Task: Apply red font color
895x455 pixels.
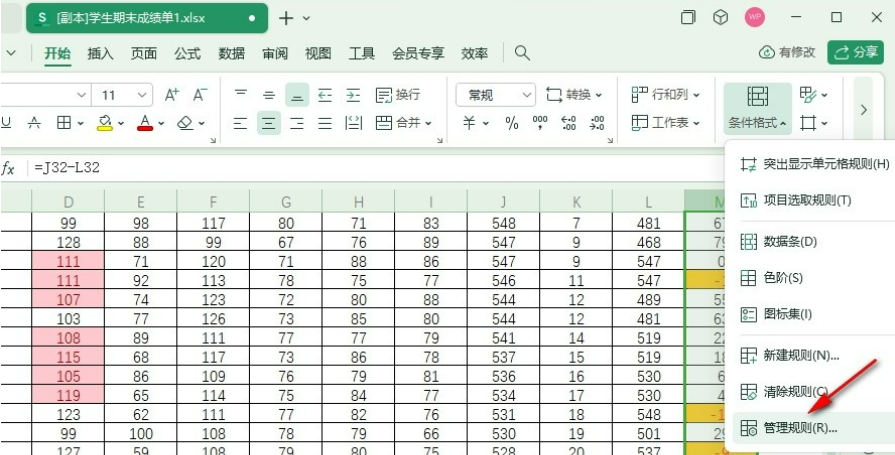Action: (146, 123)
